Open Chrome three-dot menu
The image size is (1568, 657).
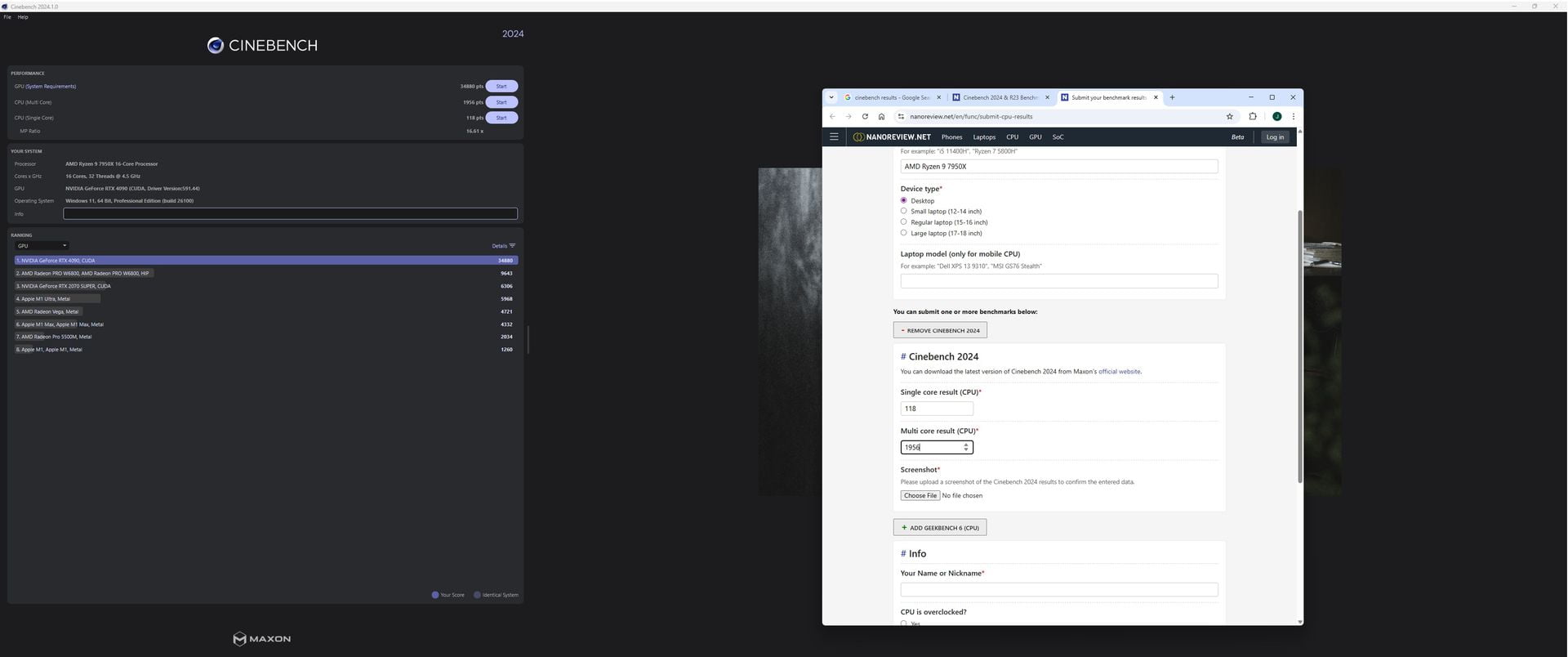[1293, 116]
